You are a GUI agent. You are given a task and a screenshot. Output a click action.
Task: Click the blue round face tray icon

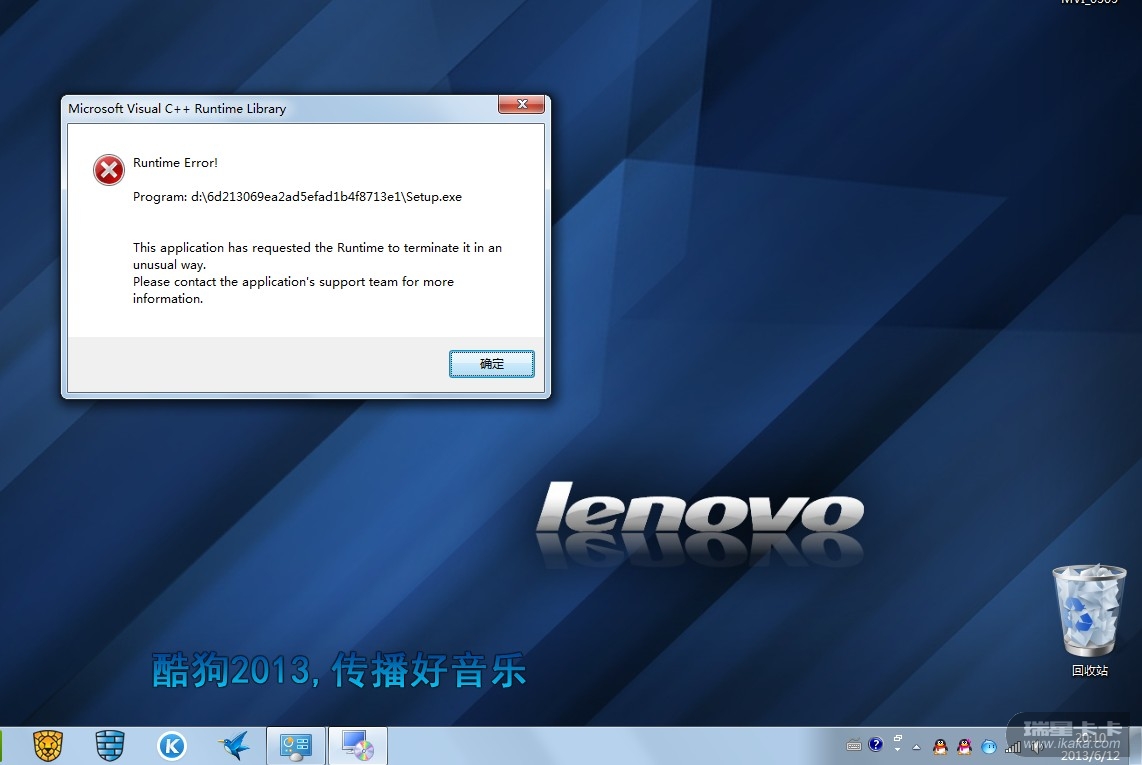click(x=988, y=747)
